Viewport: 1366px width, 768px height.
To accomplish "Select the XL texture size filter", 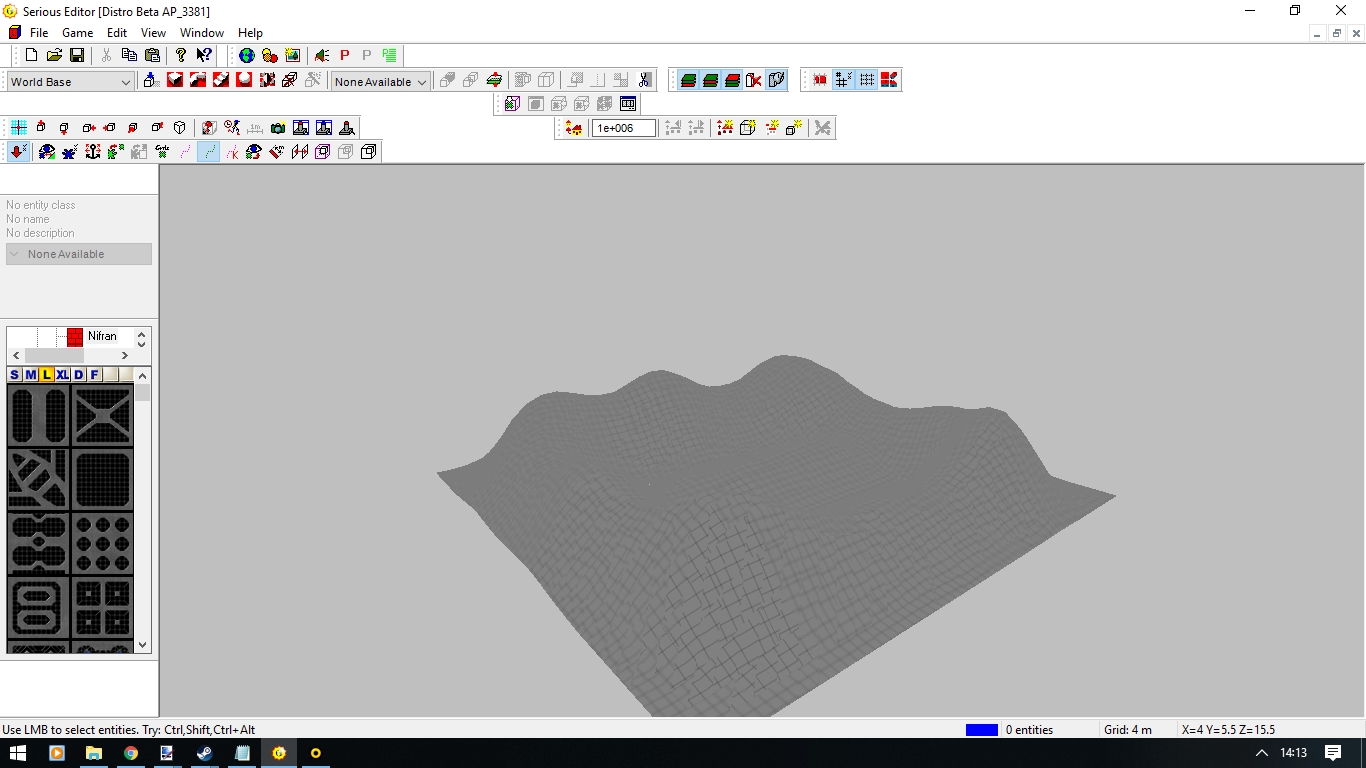I will (x=62, y=375).
